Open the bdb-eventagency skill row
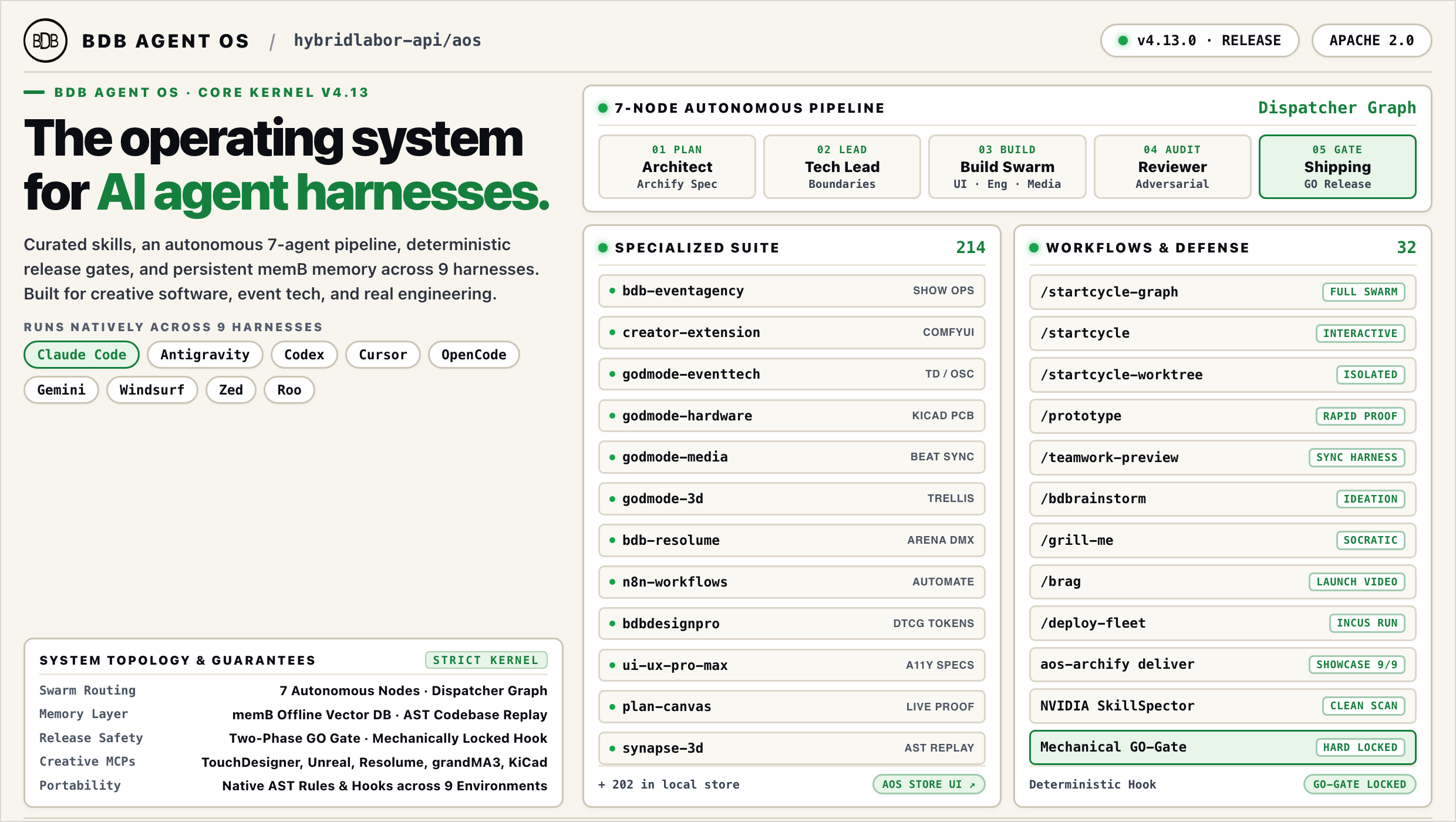 pos(791,291)
